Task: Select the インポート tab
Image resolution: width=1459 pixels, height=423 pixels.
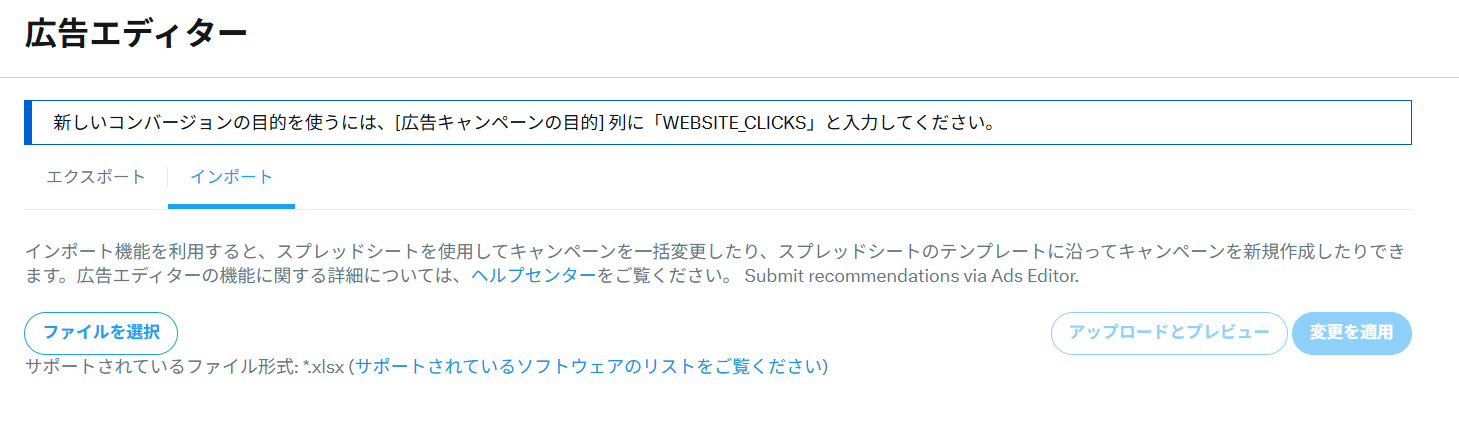Action: pyautogui.click(x=231, y=177)
